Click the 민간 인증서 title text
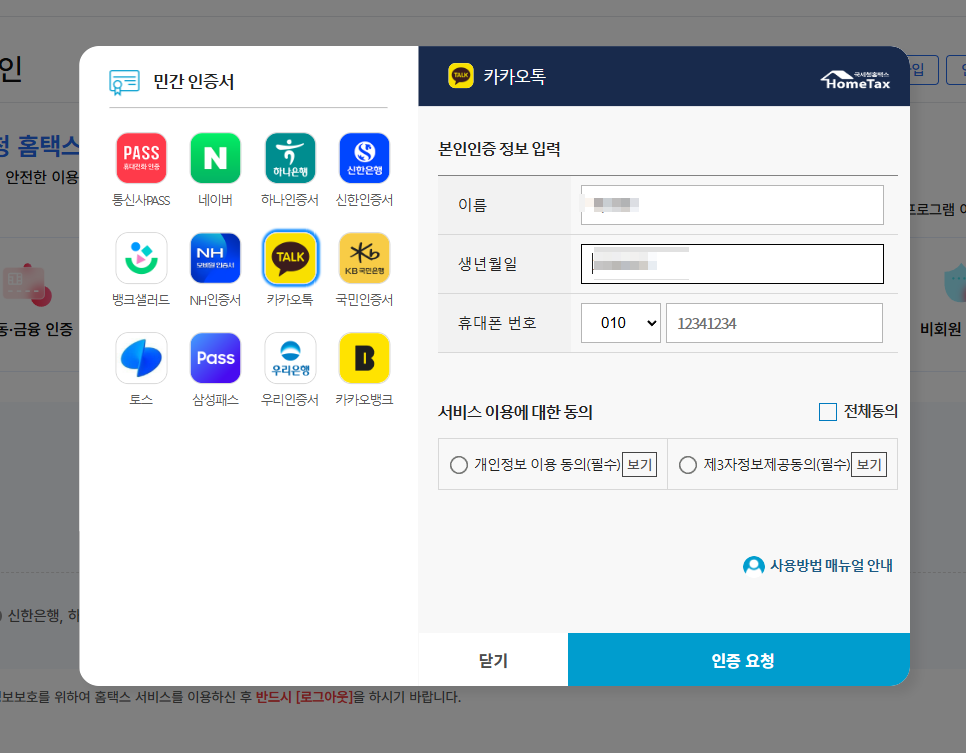Screen dimensions: 966x753 pos(193,82)
